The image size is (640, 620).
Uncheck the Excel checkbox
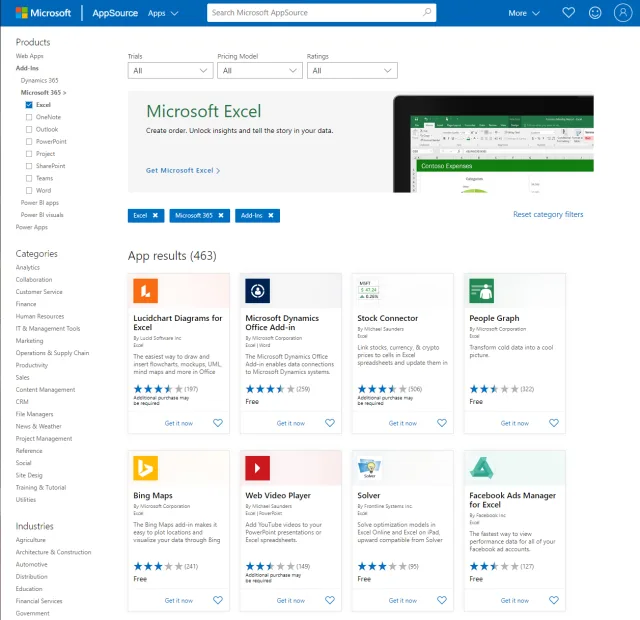click(x=29, y=104)
